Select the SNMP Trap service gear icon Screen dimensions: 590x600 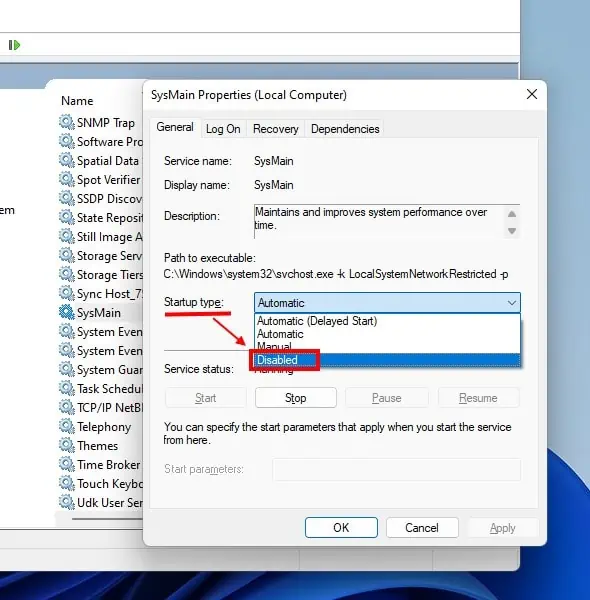[67, 122]
